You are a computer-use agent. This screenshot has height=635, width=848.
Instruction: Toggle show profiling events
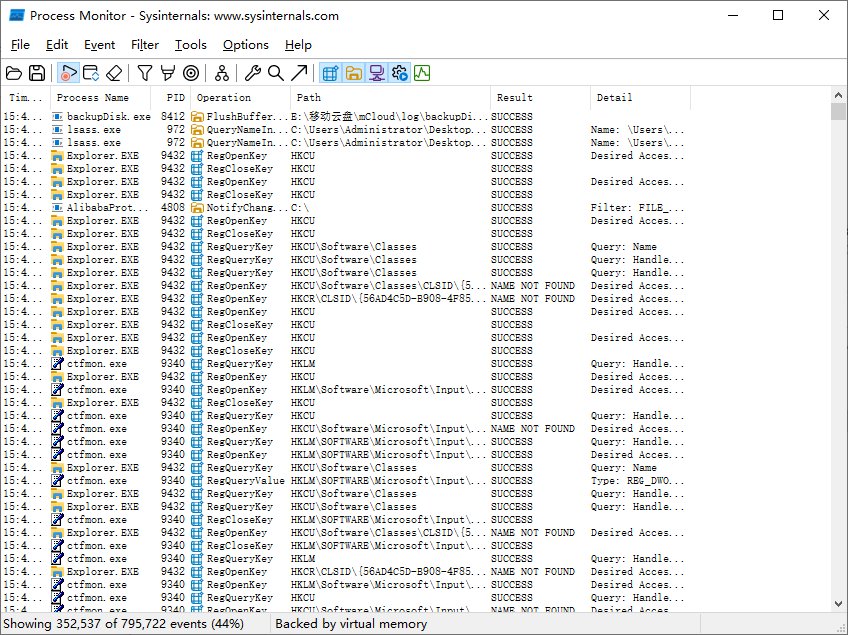pyautogui.click(x=422, y=73)
